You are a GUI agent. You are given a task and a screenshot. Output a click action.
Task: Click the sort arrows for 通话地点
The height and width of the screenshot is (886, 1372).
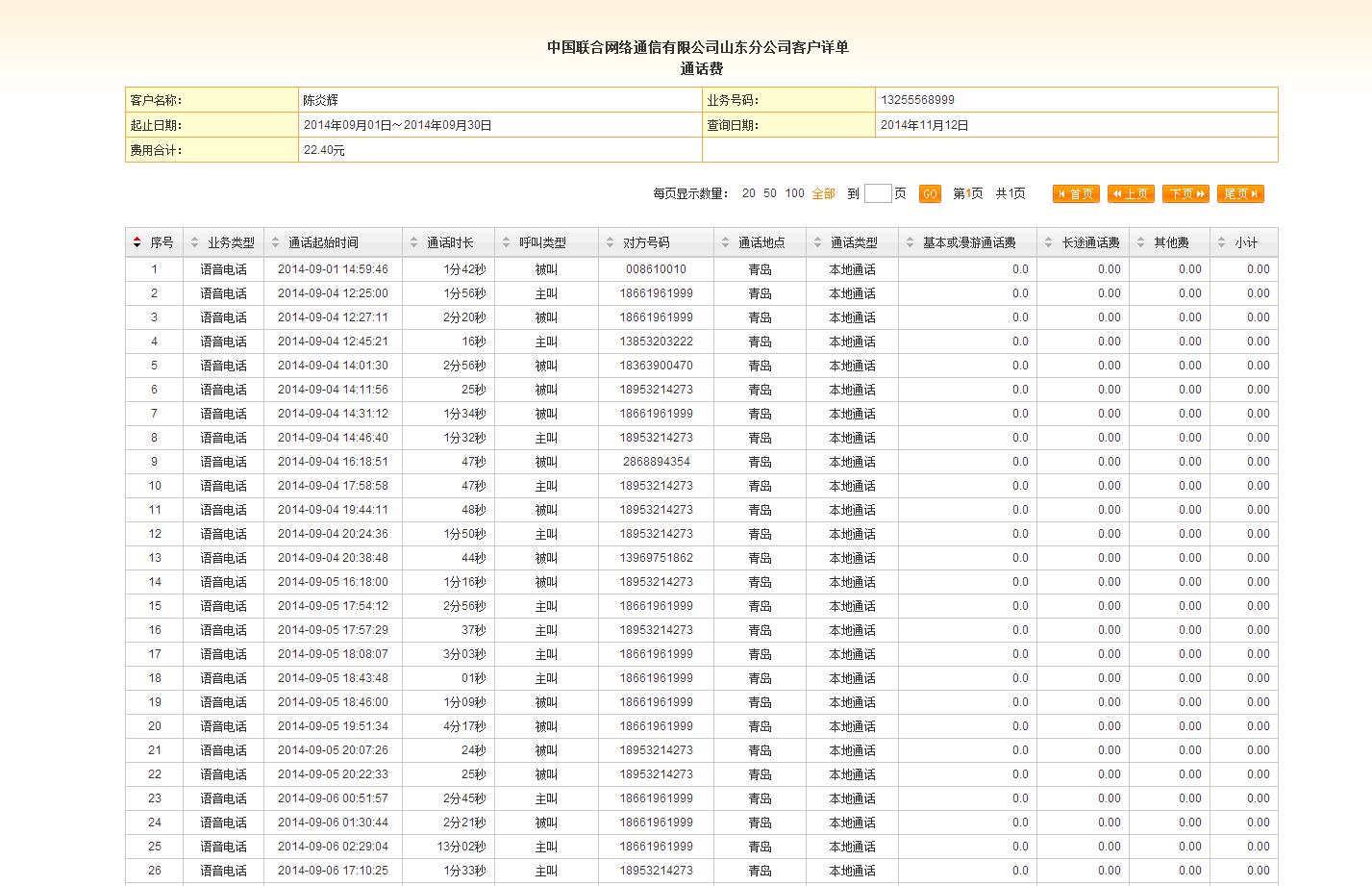(726, 243)
